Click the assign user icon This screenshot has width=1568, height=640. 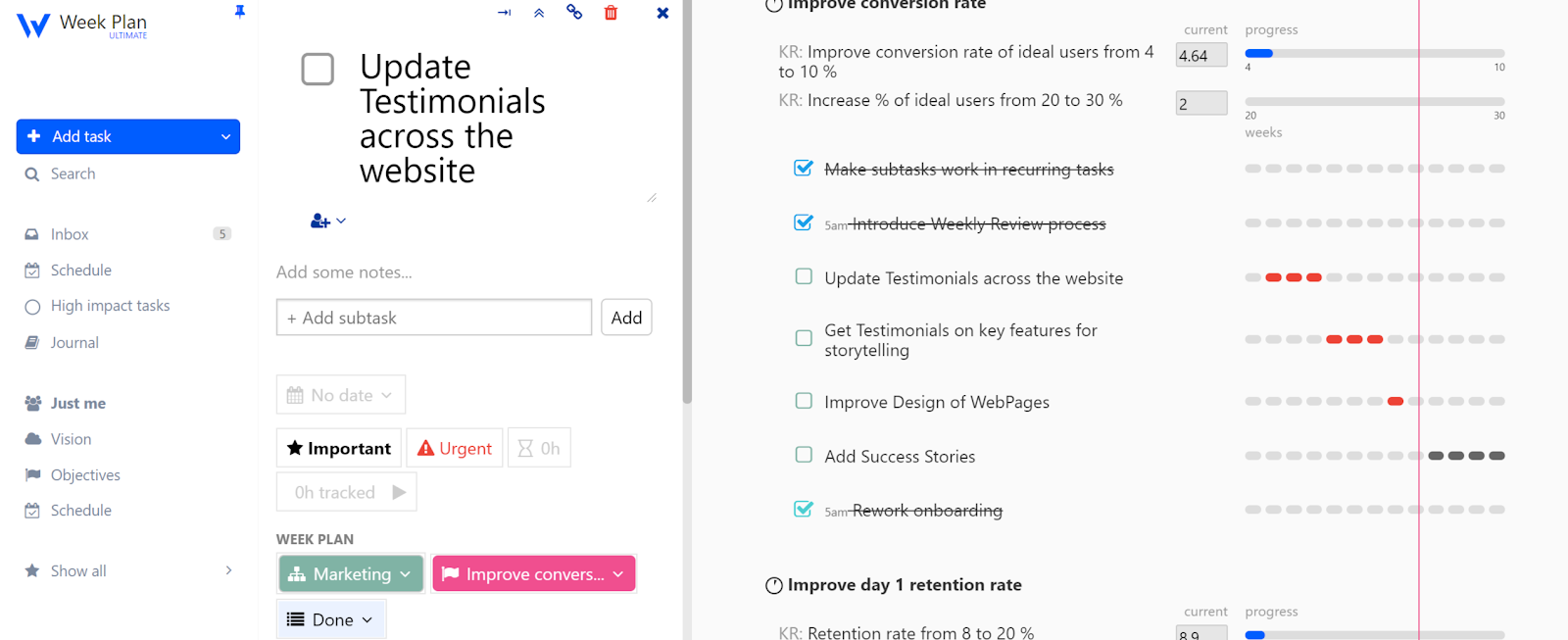327,222
